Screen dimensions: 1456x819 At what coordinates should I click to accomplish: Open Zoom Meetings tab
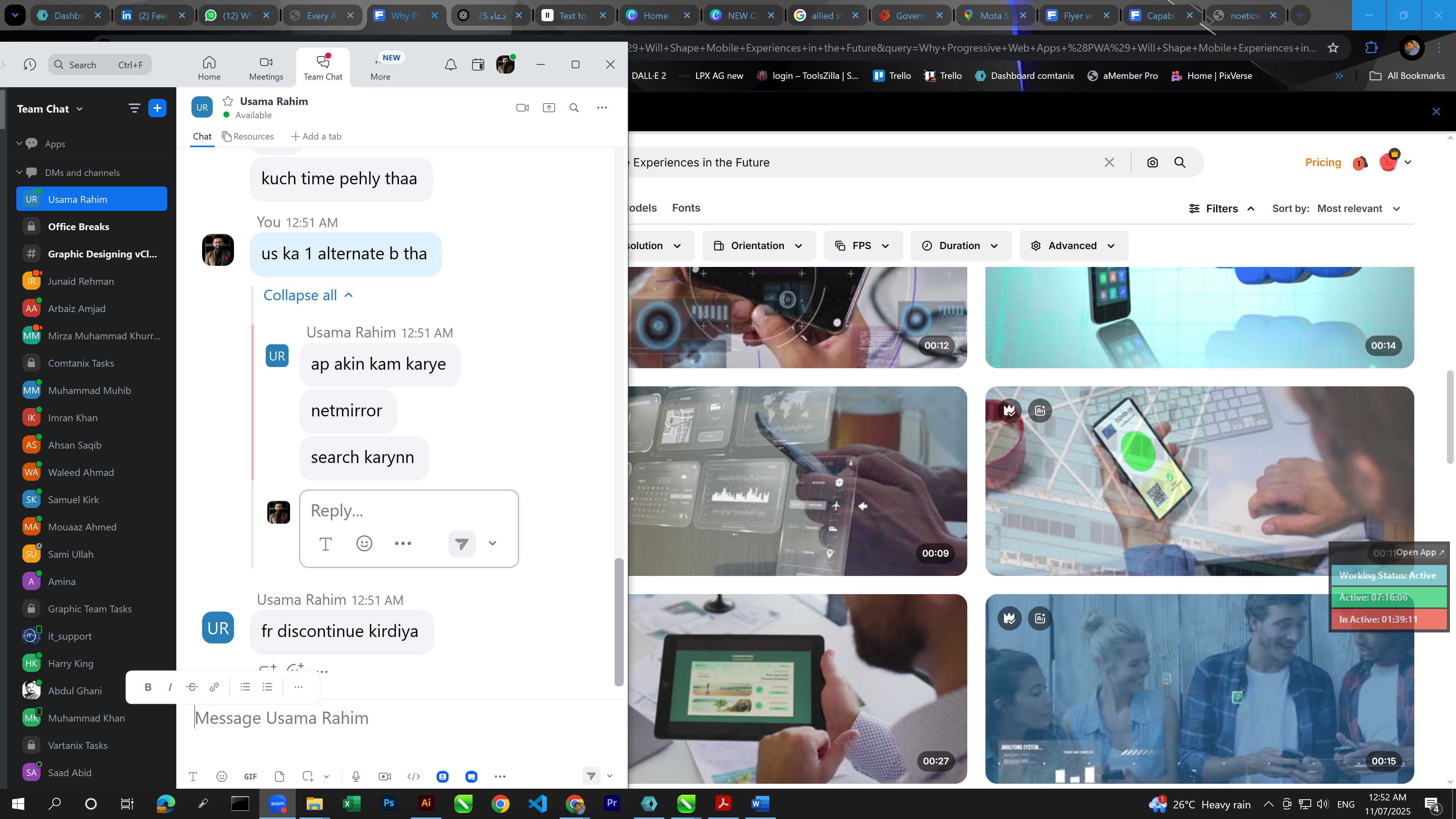tap(266, 68)
